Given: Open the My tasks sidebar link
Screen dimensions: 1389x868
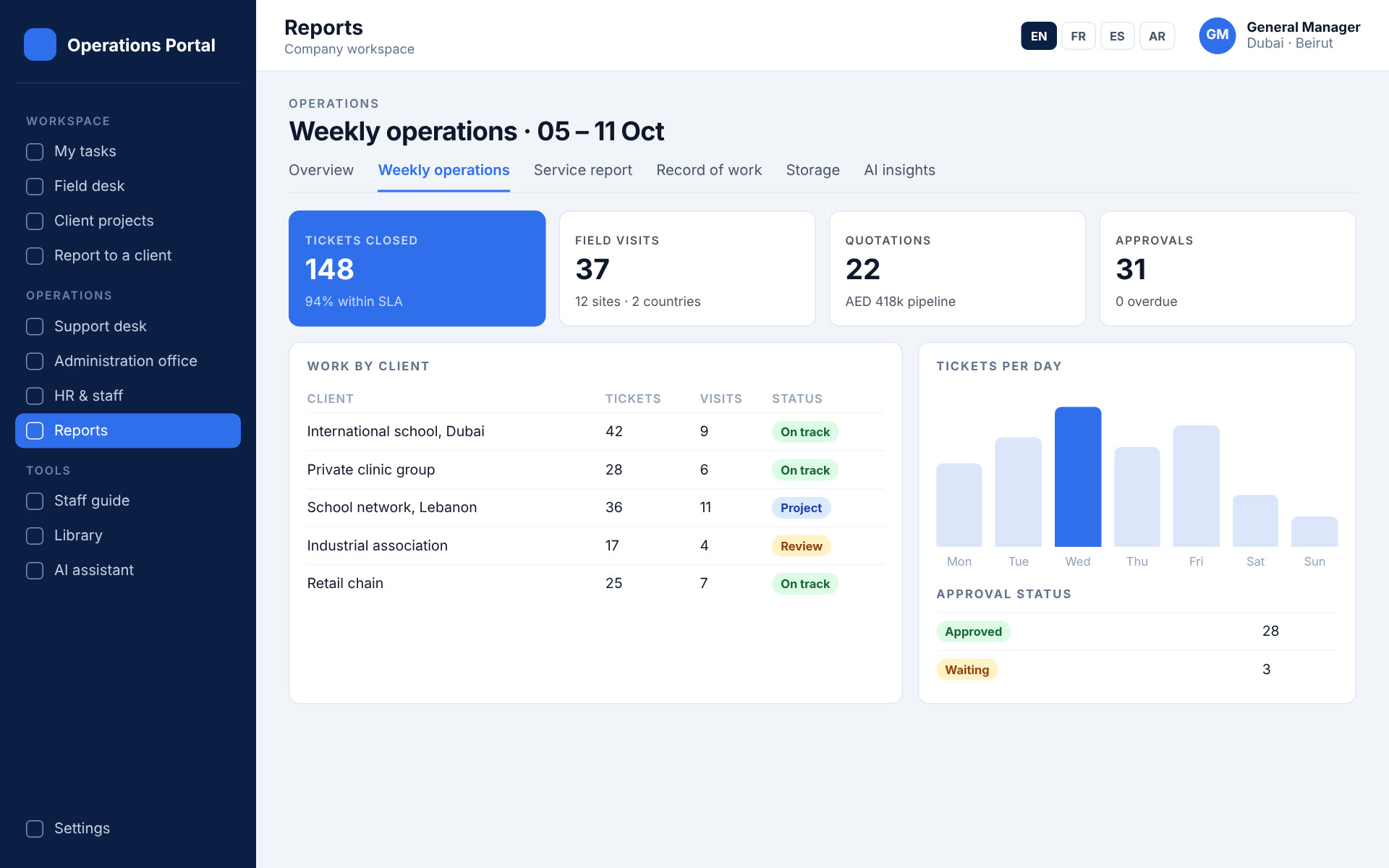Looking at the screenshot, I should click(128, 152).
